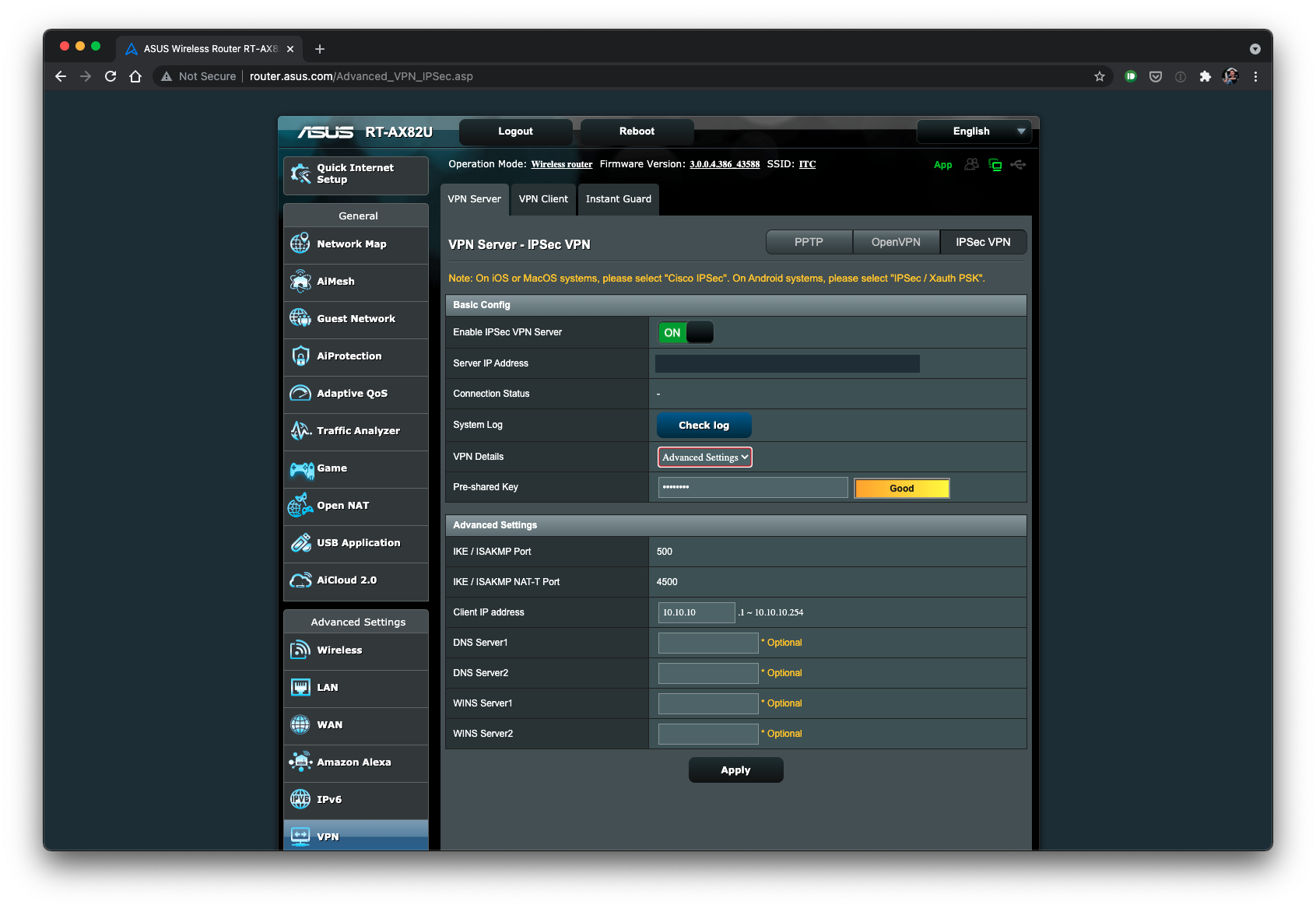Open the Traffic Analyzer icon
This screenshot has height=908, width=1316.
click(x=300, y=431)
